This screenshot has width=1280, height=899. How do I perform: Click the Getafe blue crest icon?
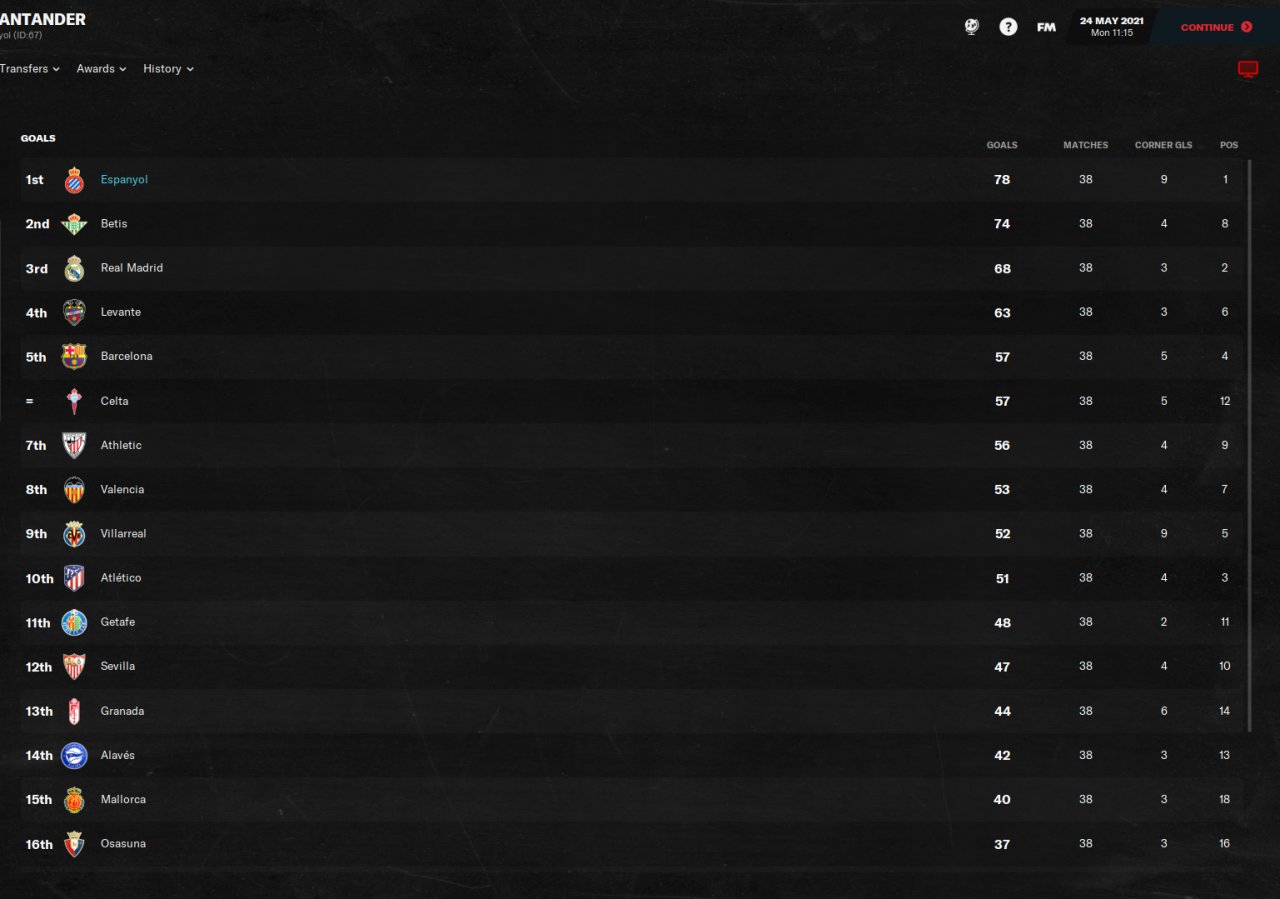pos(74,622)
